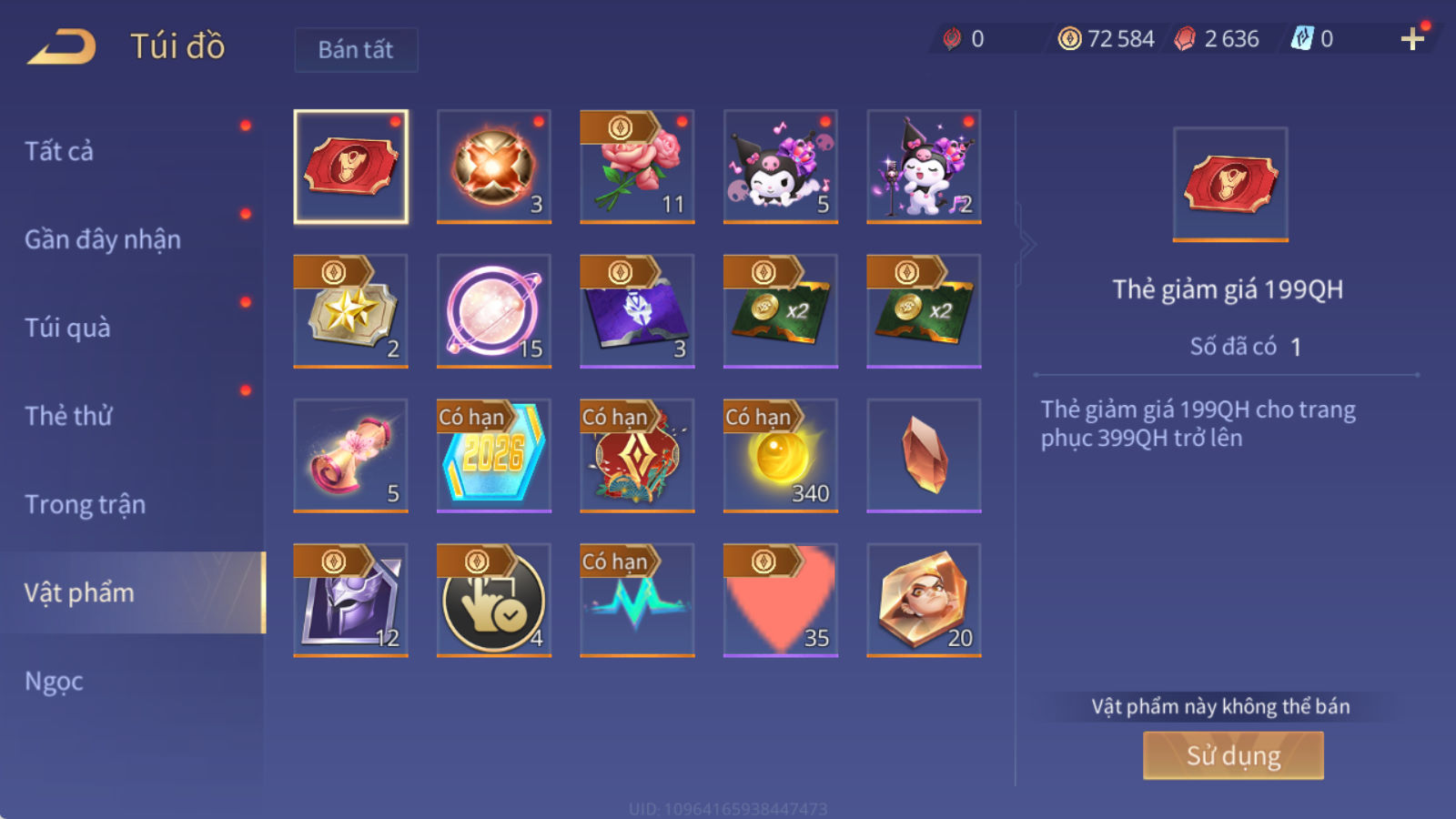
Task: Open the Ngọc category tab
Action: pyautogui.click(x=54, y=682)
